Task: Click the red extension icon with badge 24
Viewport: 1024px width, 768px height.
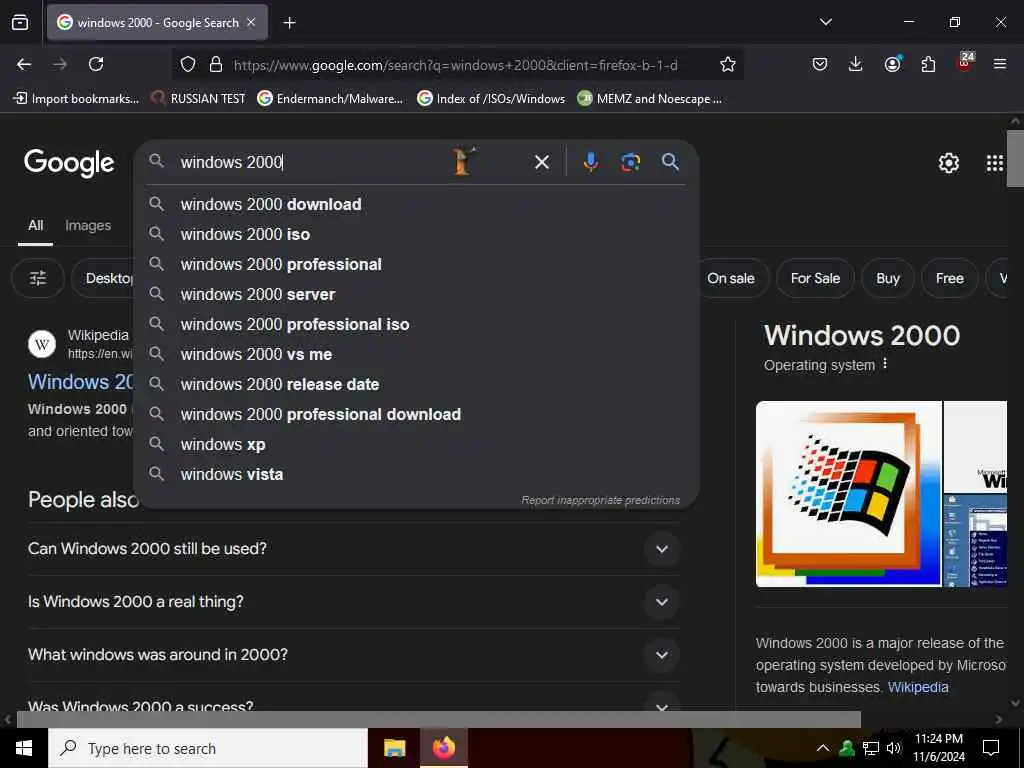Action: (965, 63)
